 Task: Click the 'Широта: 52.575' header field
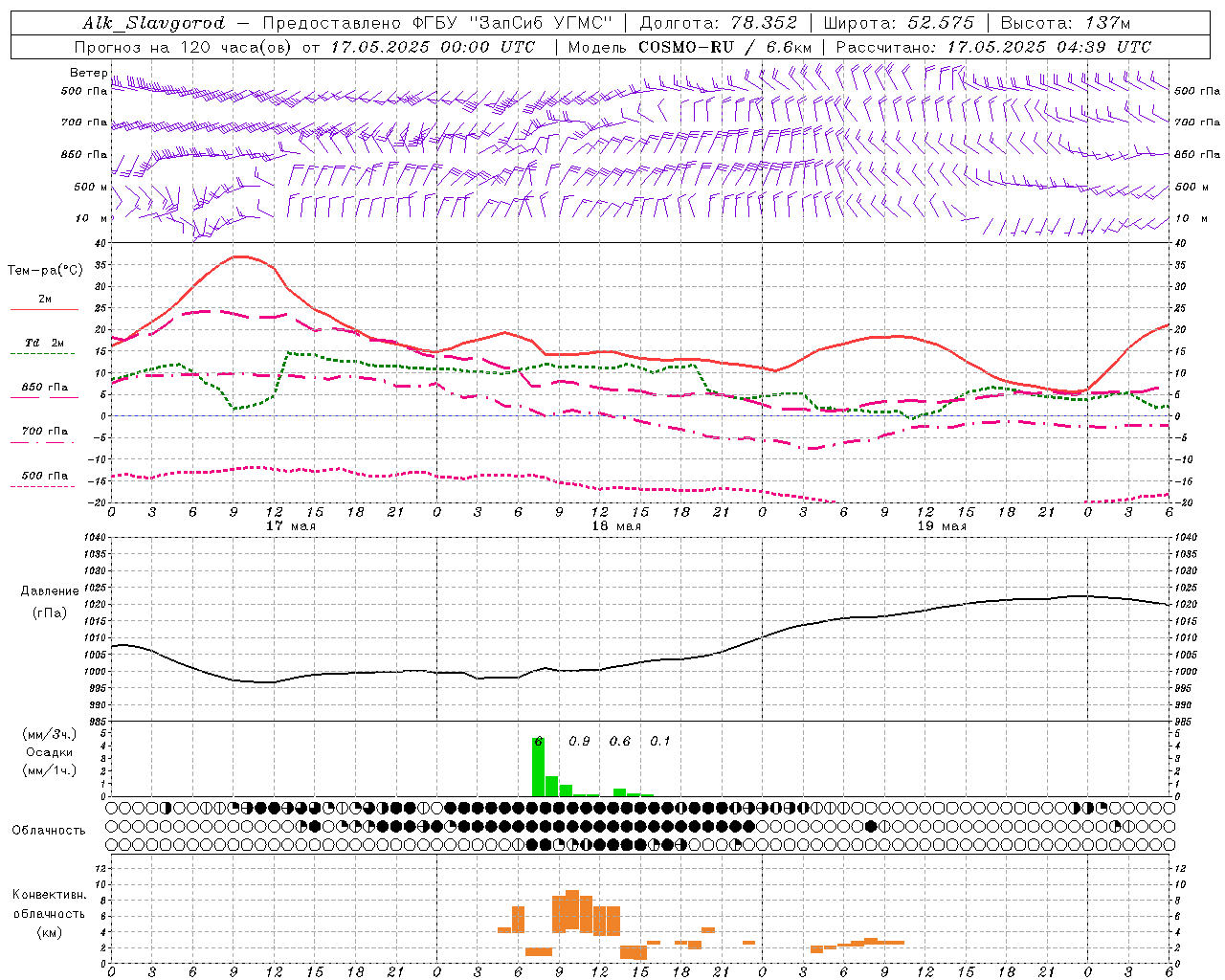click(x=899, y=23)
